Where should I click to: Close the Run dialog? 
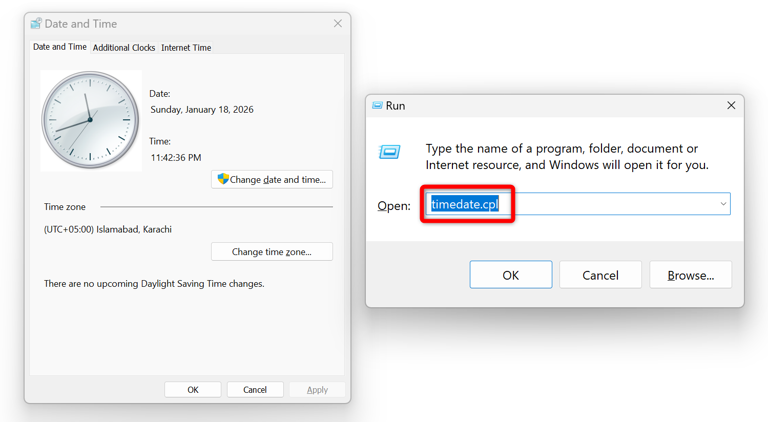point(731,105)
